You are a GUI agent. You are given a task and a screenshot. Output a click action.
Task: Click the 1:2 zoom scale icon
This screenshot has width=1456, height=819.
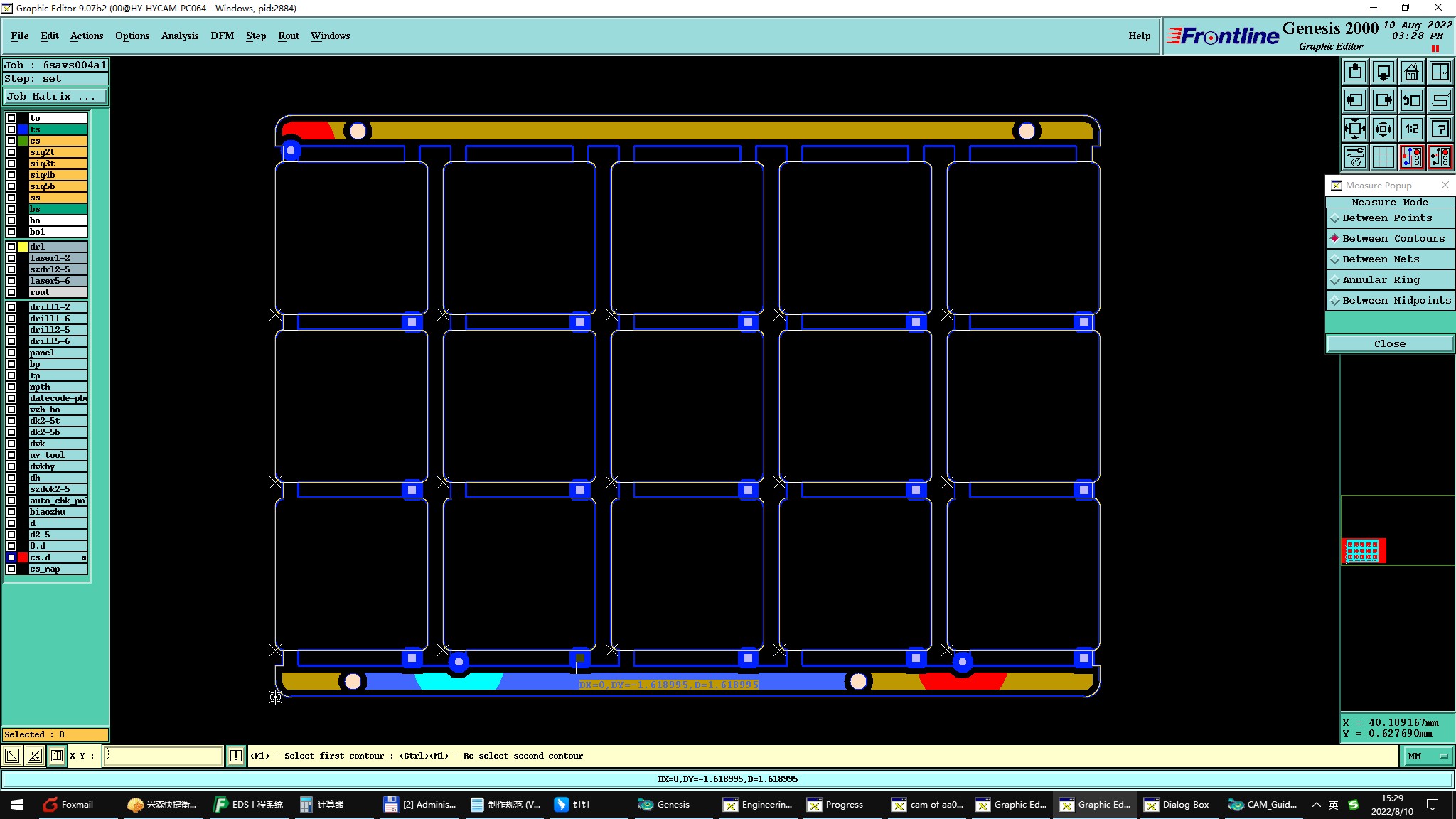(x=1411, y=129)
